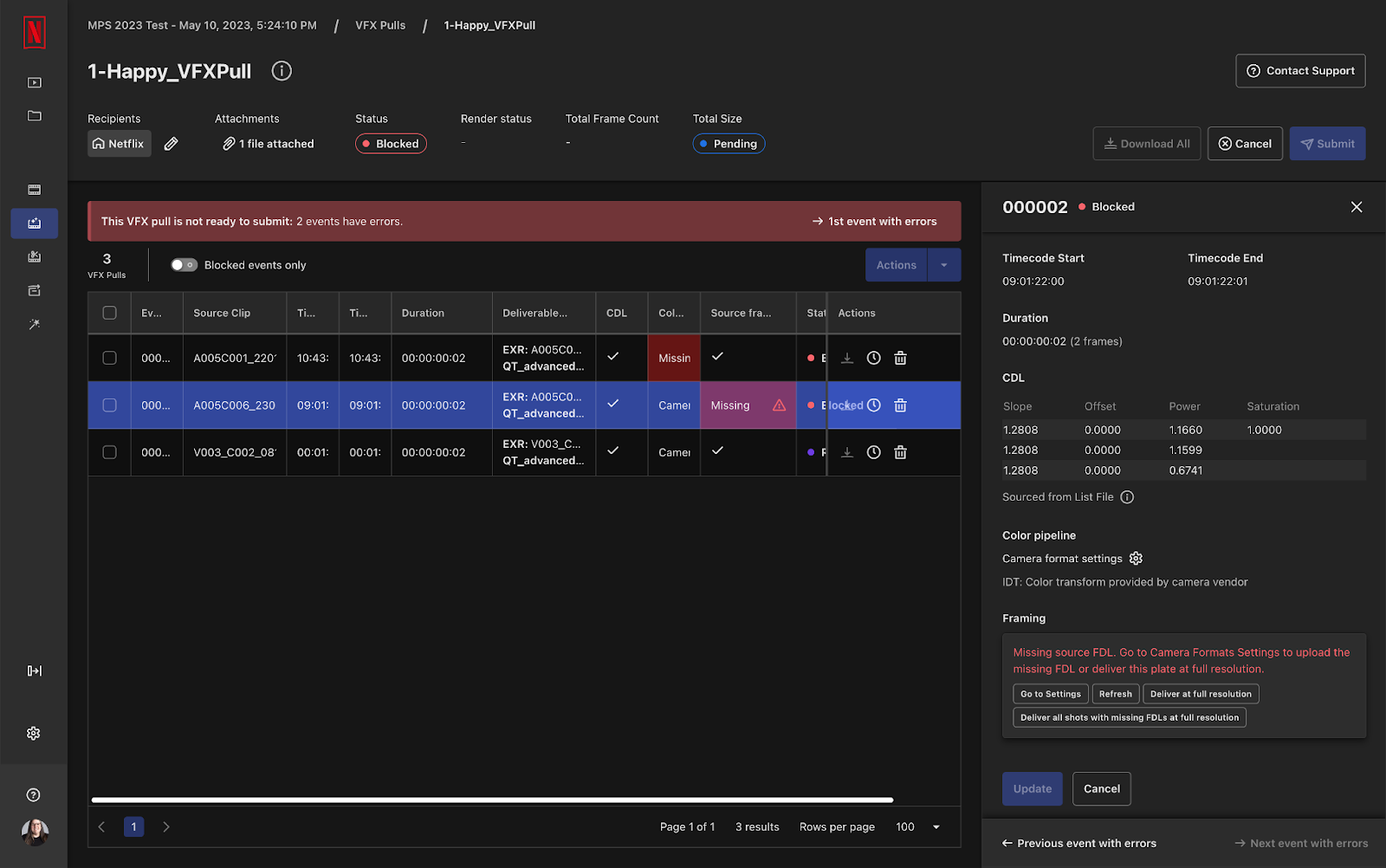The image size is (1386, 868).
Task: View history clock icon for V003_C002 row
Action: [873, 452]
